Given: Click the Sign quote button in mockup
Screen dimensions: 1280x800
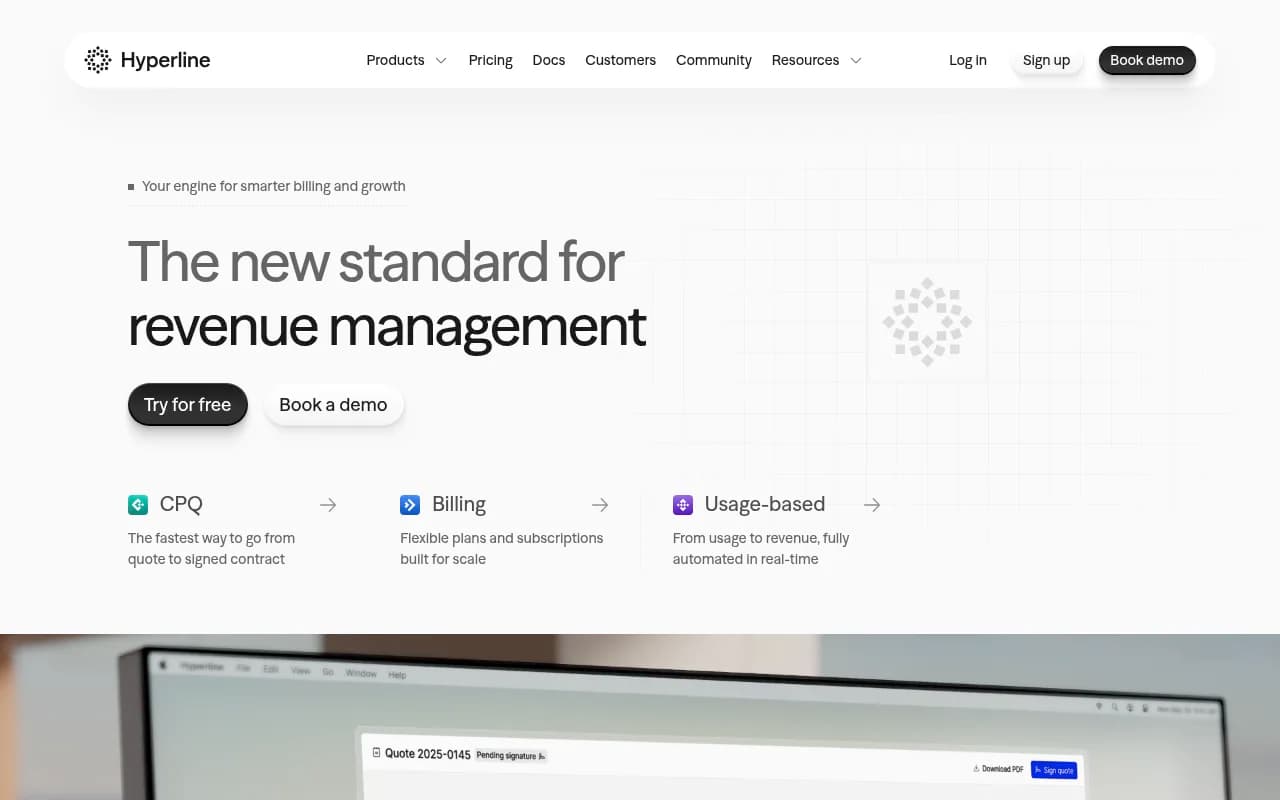Looking at the screenshot, I should (1054, 770).
